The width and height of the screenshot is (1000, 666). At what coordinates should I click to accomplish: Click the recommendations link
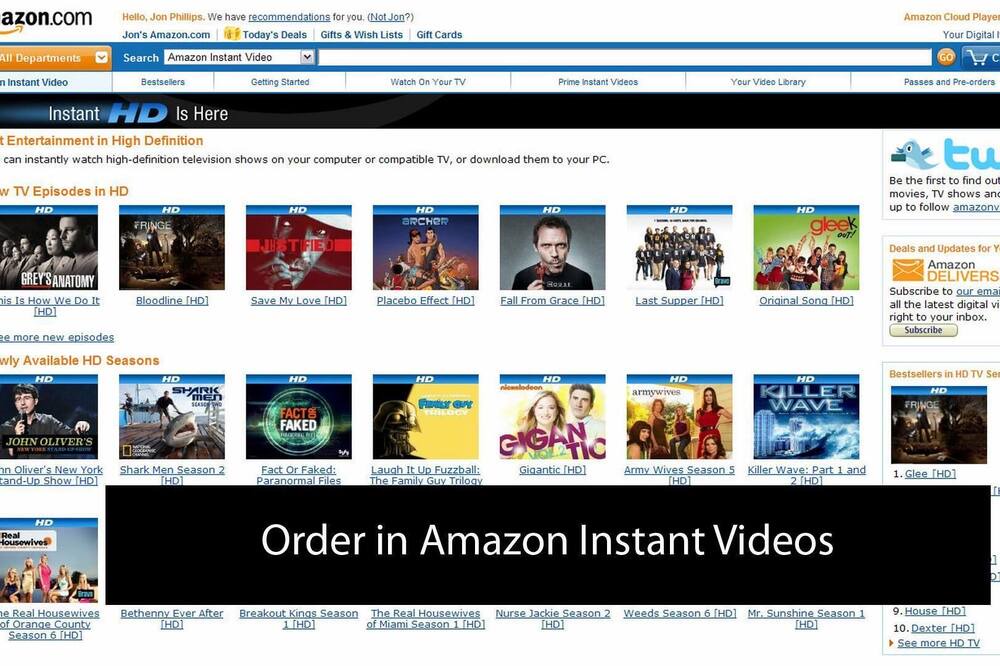289,17
